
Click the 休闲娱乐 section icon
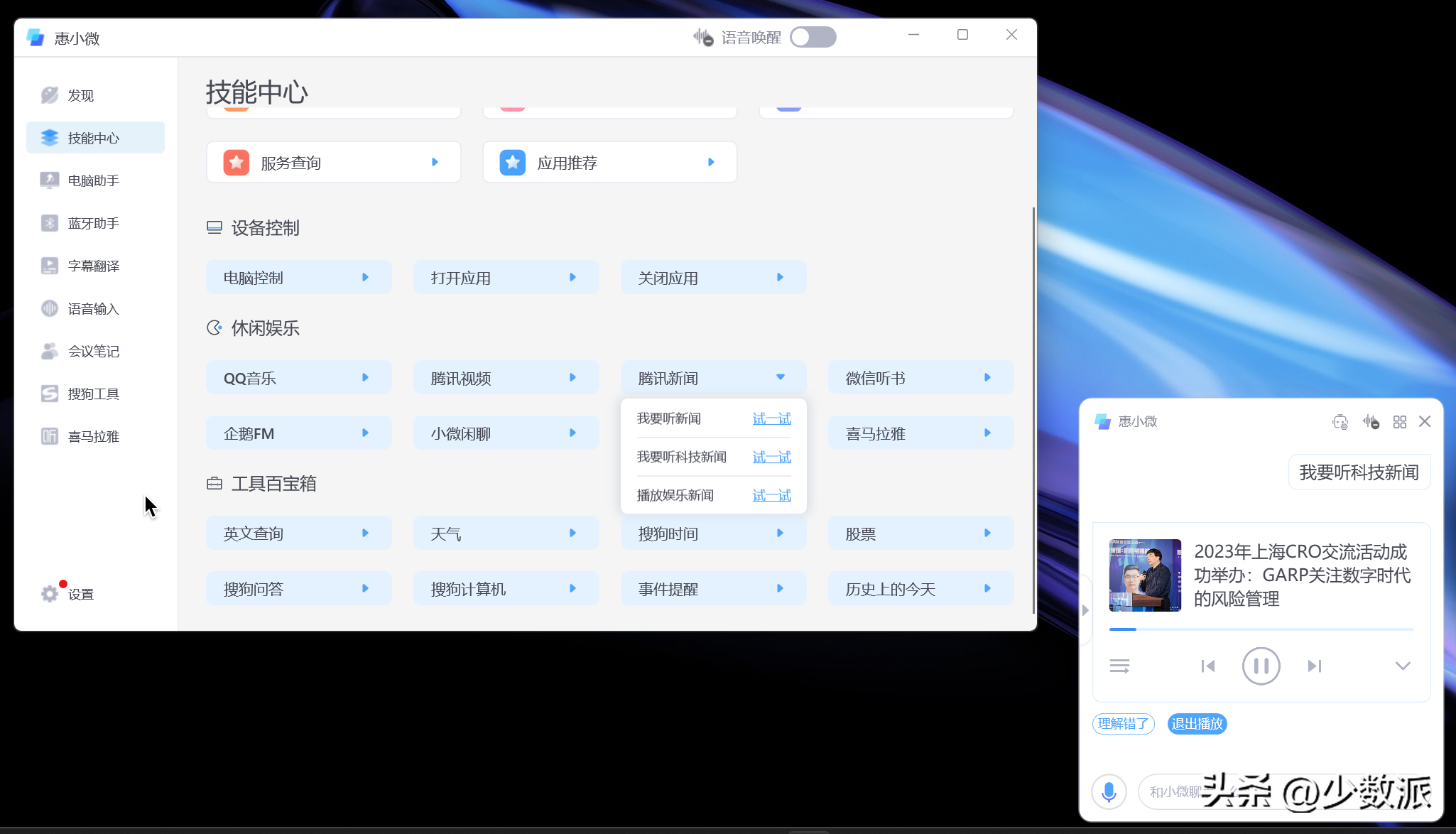214,328
